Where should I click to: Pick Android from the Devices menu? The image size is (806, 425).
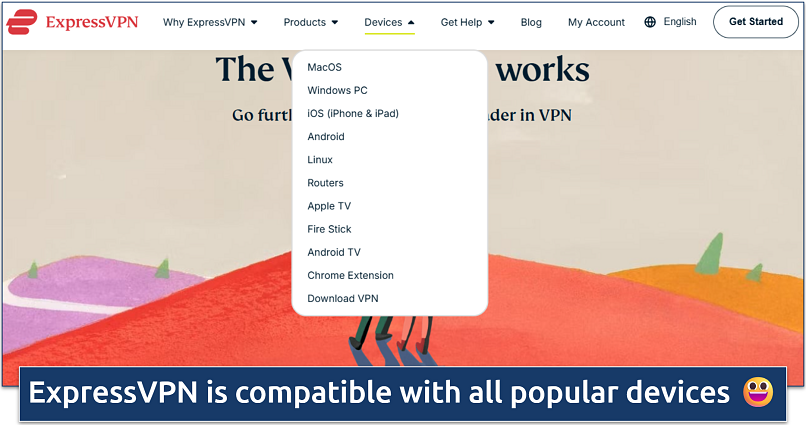(x=326, y=136)
